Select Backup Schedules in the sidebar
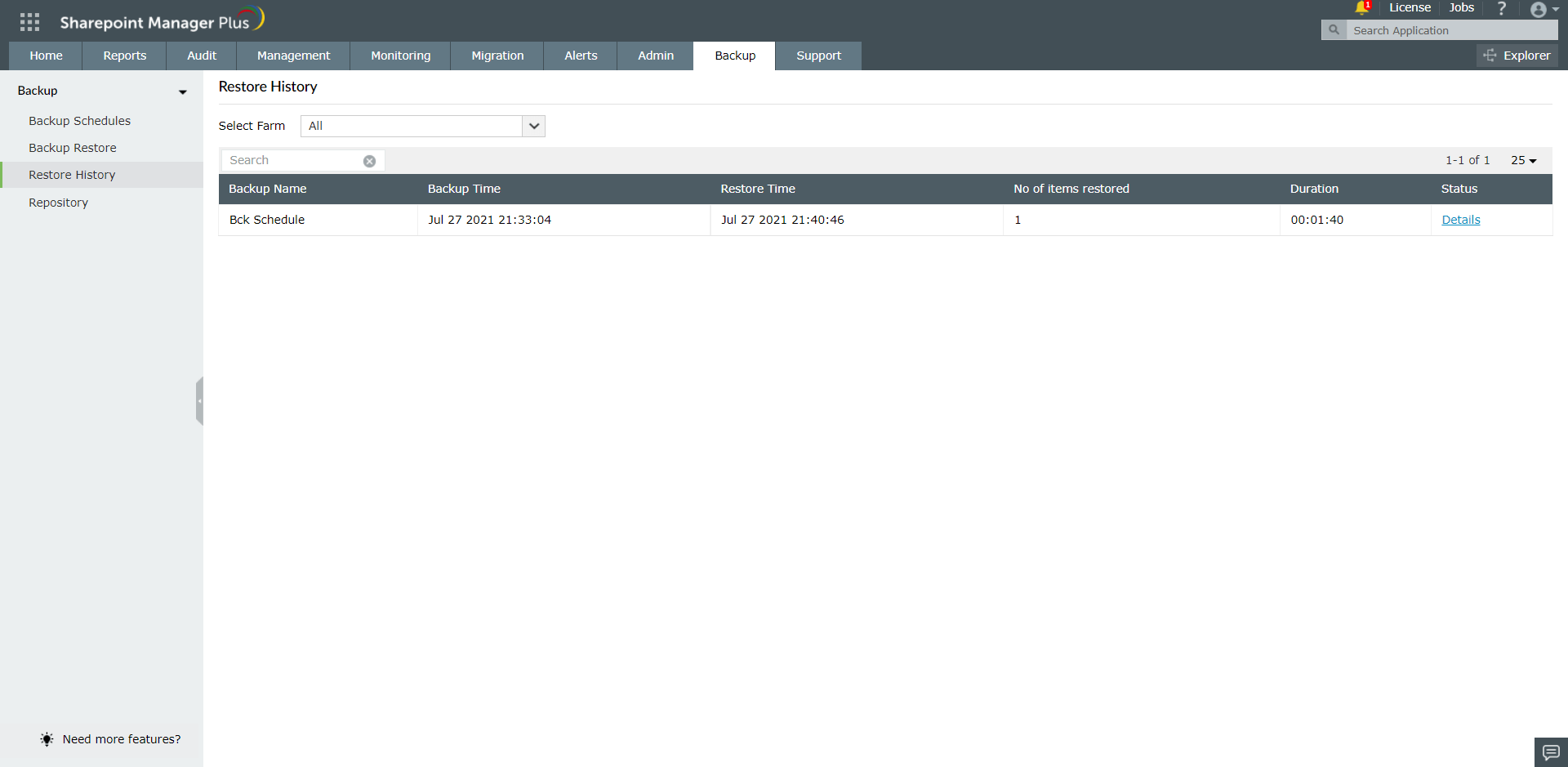Image resolution: width=1568 pixels, height=767 pixels. [x=79, y=120]
